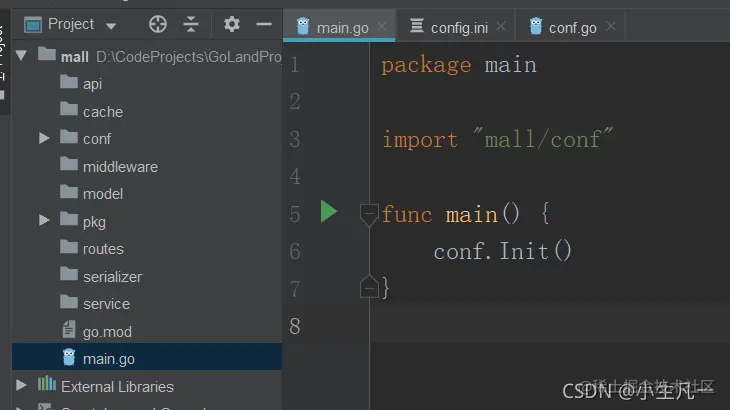Click the service folder icon

[69, 302]
